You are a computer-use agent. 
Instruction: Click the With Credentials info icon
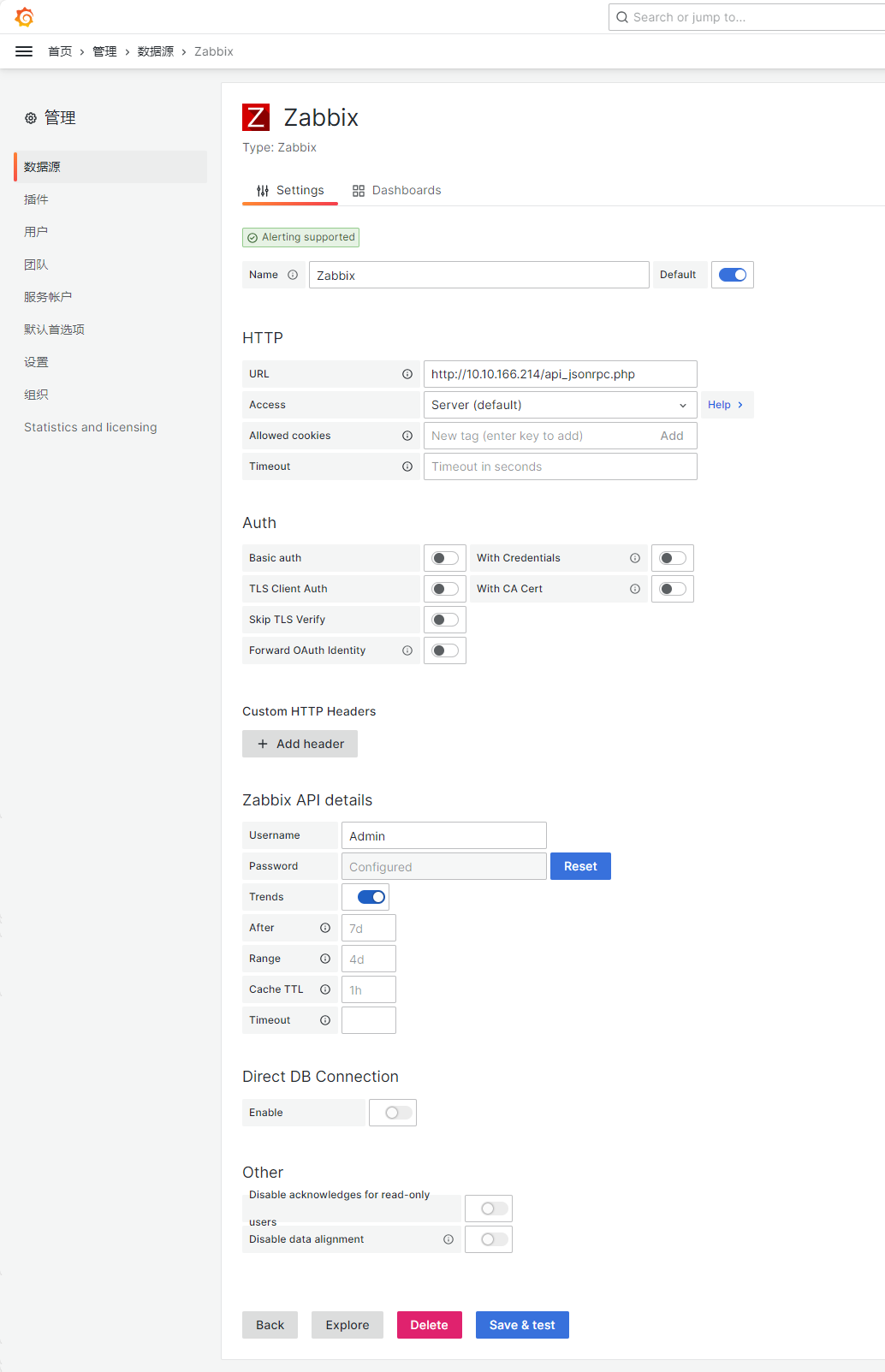635,558
